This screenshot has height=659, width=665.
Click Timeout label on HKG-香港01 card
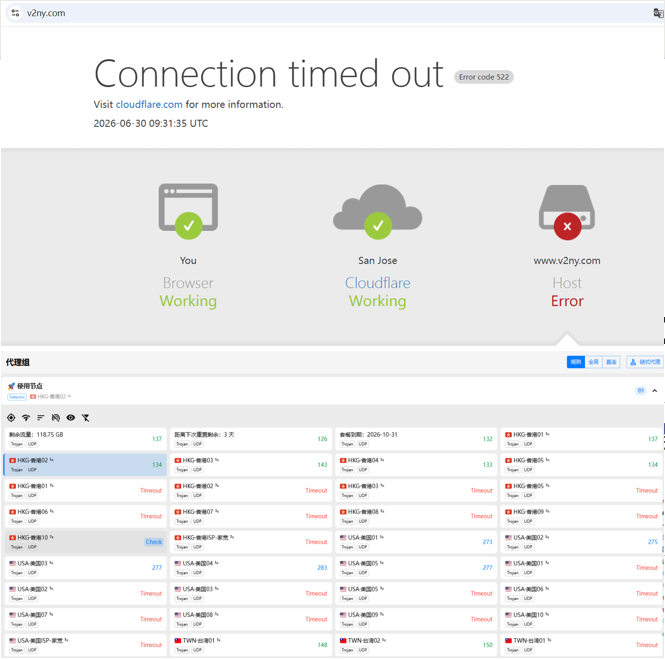tap(151, 491)
